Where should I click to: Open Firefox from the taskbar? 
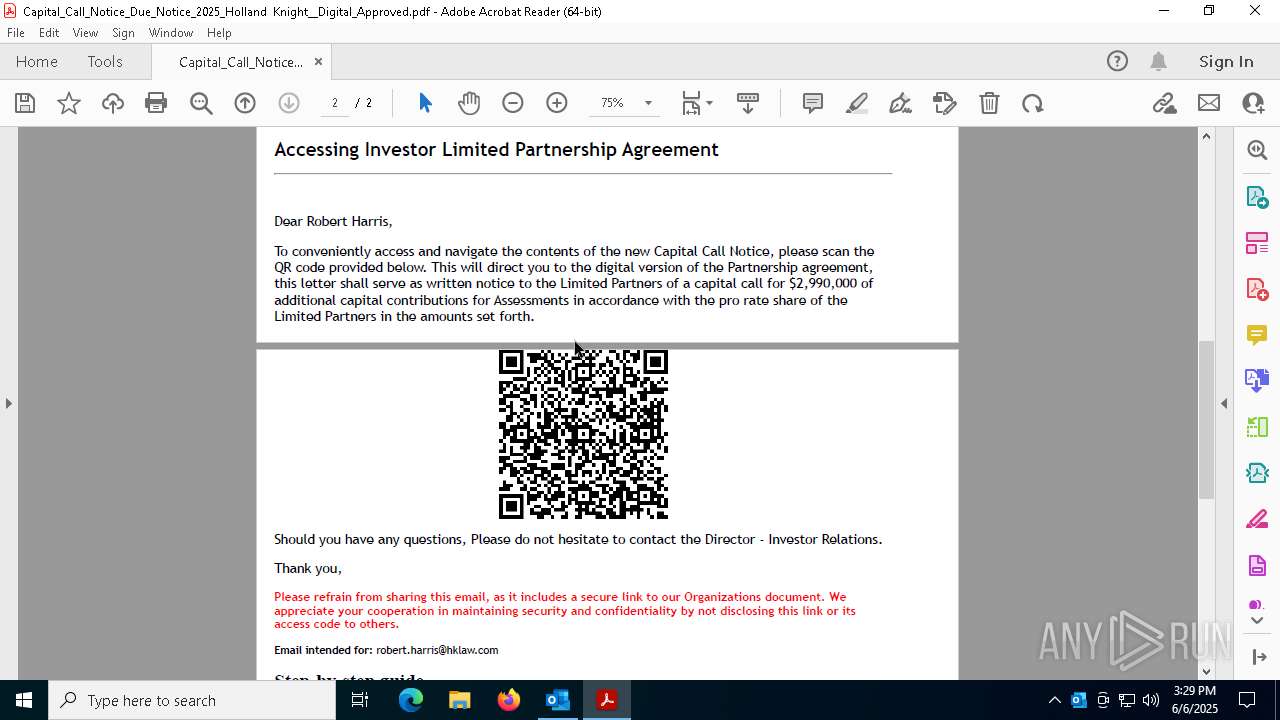(x=509, y=700)
